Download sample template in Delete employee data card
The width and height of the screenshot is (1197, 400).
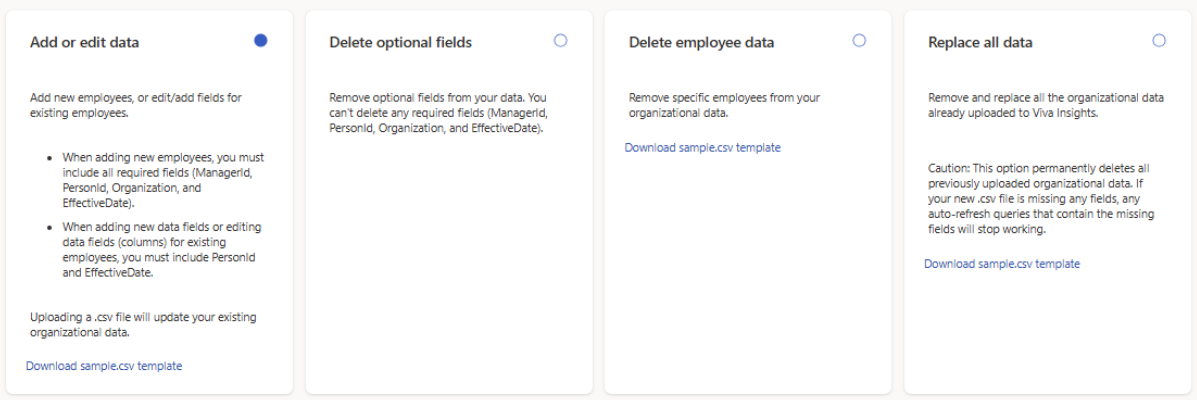tap(702, 147)
